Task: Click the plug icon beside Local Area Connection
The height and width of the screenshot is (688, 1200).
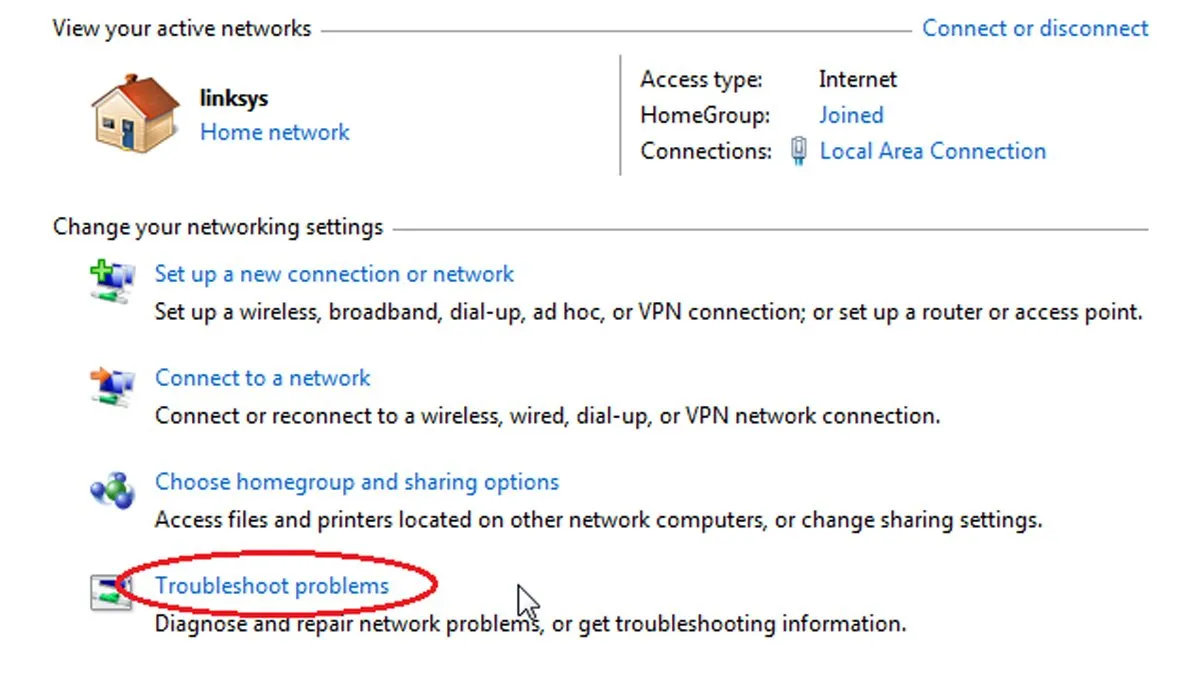Action: point(798,151)
